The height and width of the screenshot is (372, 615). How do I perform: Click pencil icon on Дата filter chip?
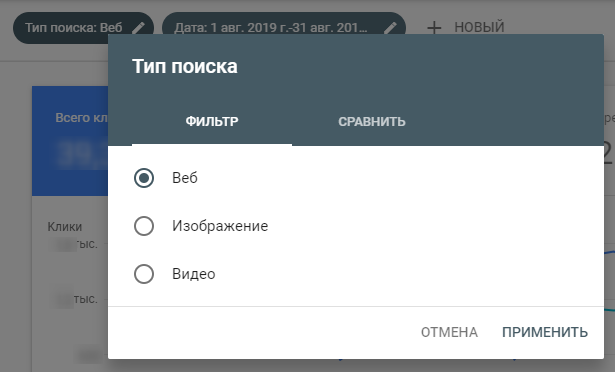click(389, 28)
